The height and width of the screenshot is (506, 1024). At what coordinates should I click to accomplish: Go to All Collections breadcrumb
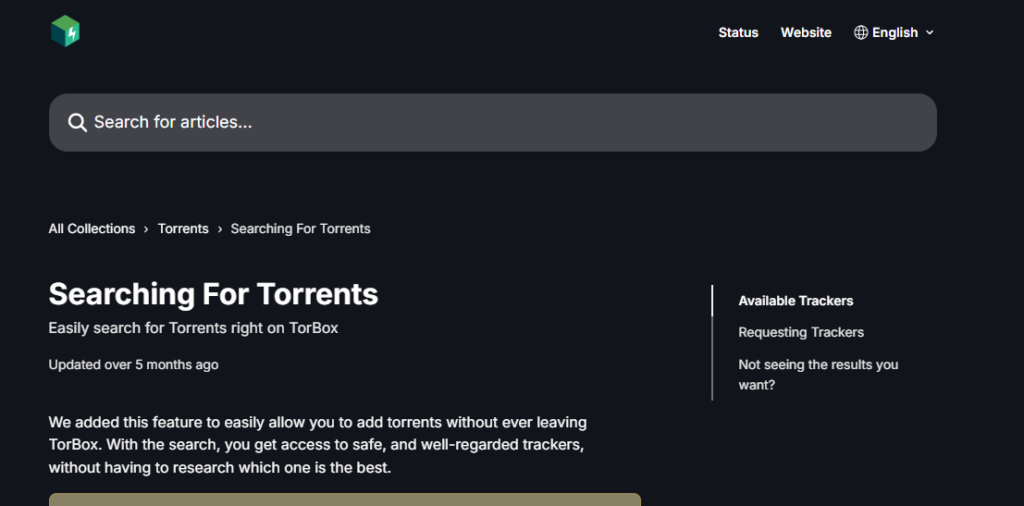[x=91, y=229]
